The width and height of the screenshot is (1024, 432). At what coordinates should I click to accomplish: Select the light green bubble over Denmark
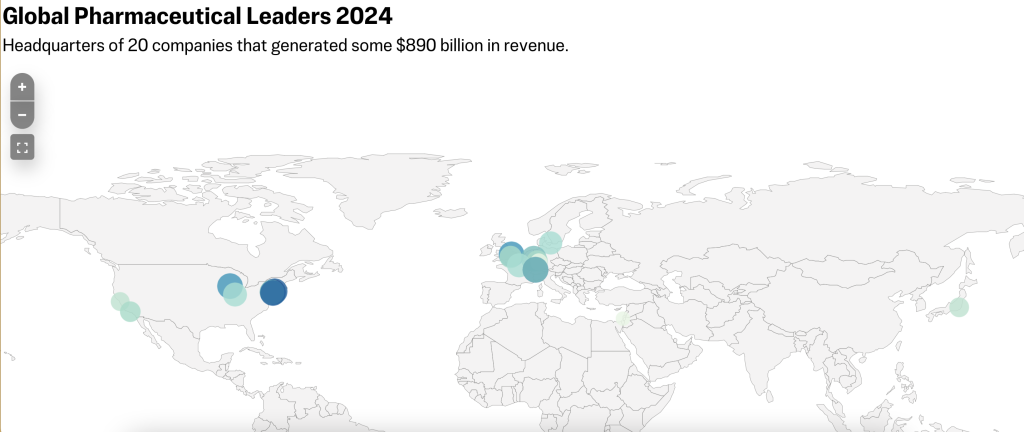point(550,243)
